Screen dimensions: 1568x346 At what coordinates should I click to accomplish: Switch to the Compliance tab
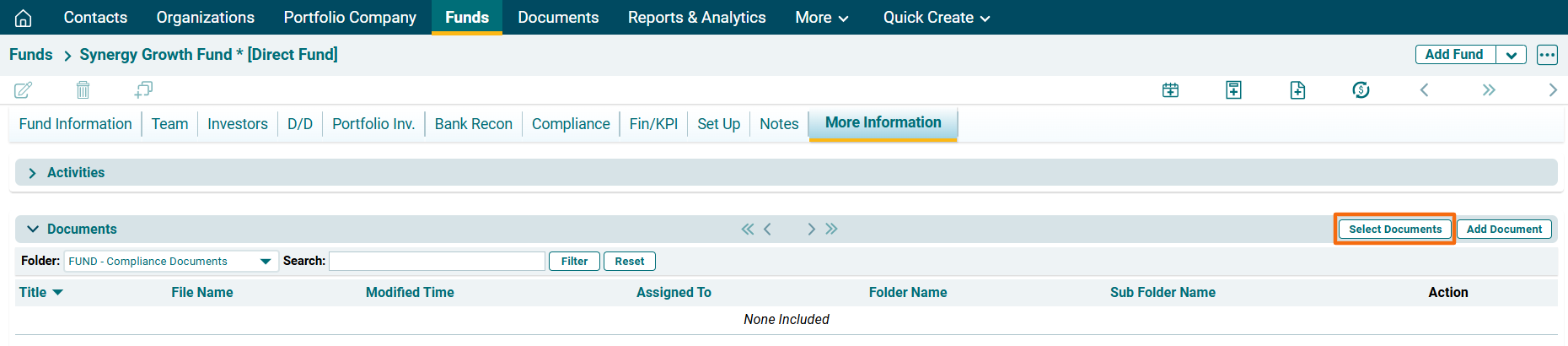click(x=571, y=124)
